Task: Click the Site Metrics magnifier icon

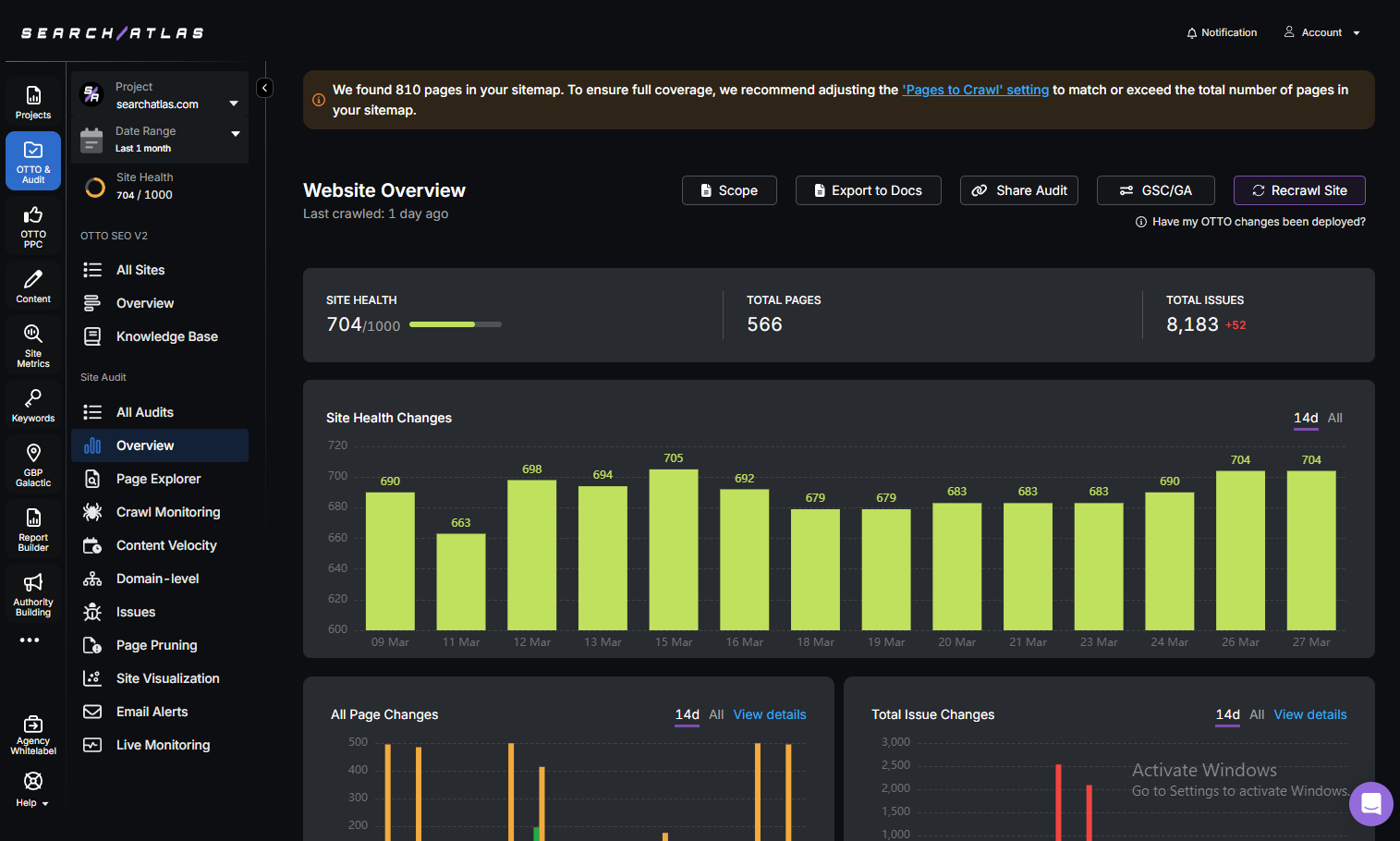Action: (33, 337)
